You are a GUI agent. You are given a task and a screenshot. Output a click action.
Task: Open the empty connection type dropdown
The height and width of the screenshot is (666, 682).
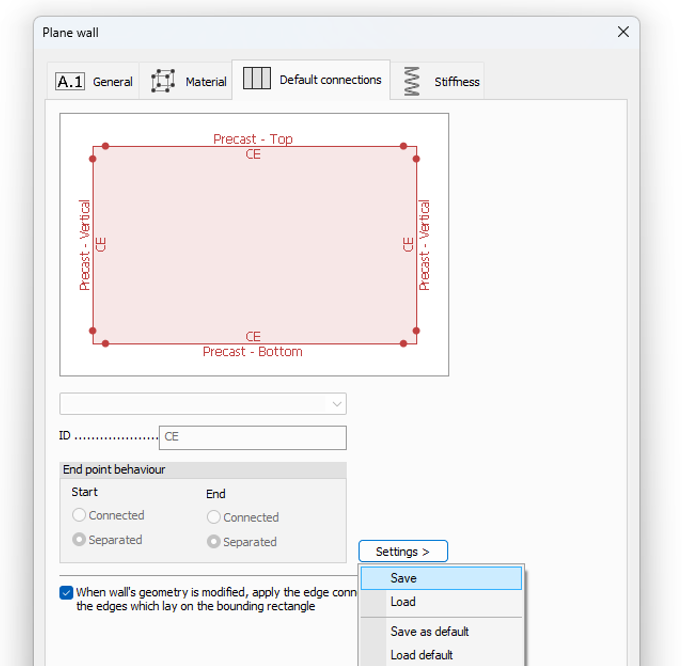click(x=203, y=404)
